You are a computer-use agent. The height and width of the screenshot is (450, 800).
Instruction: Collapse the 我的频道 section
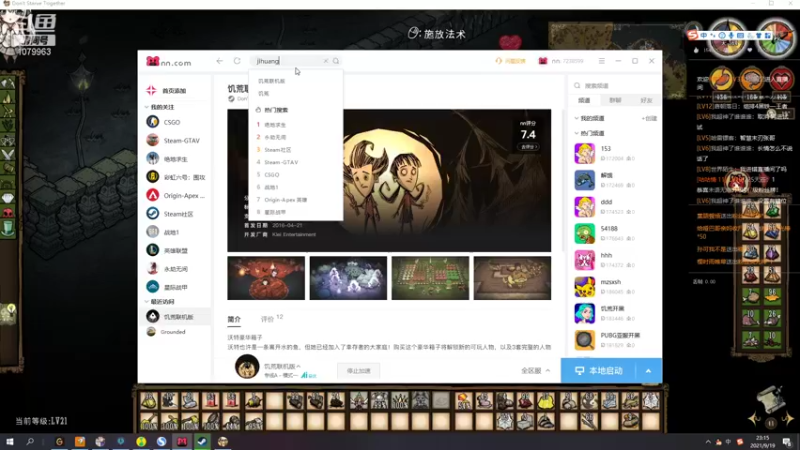(577, 118)
